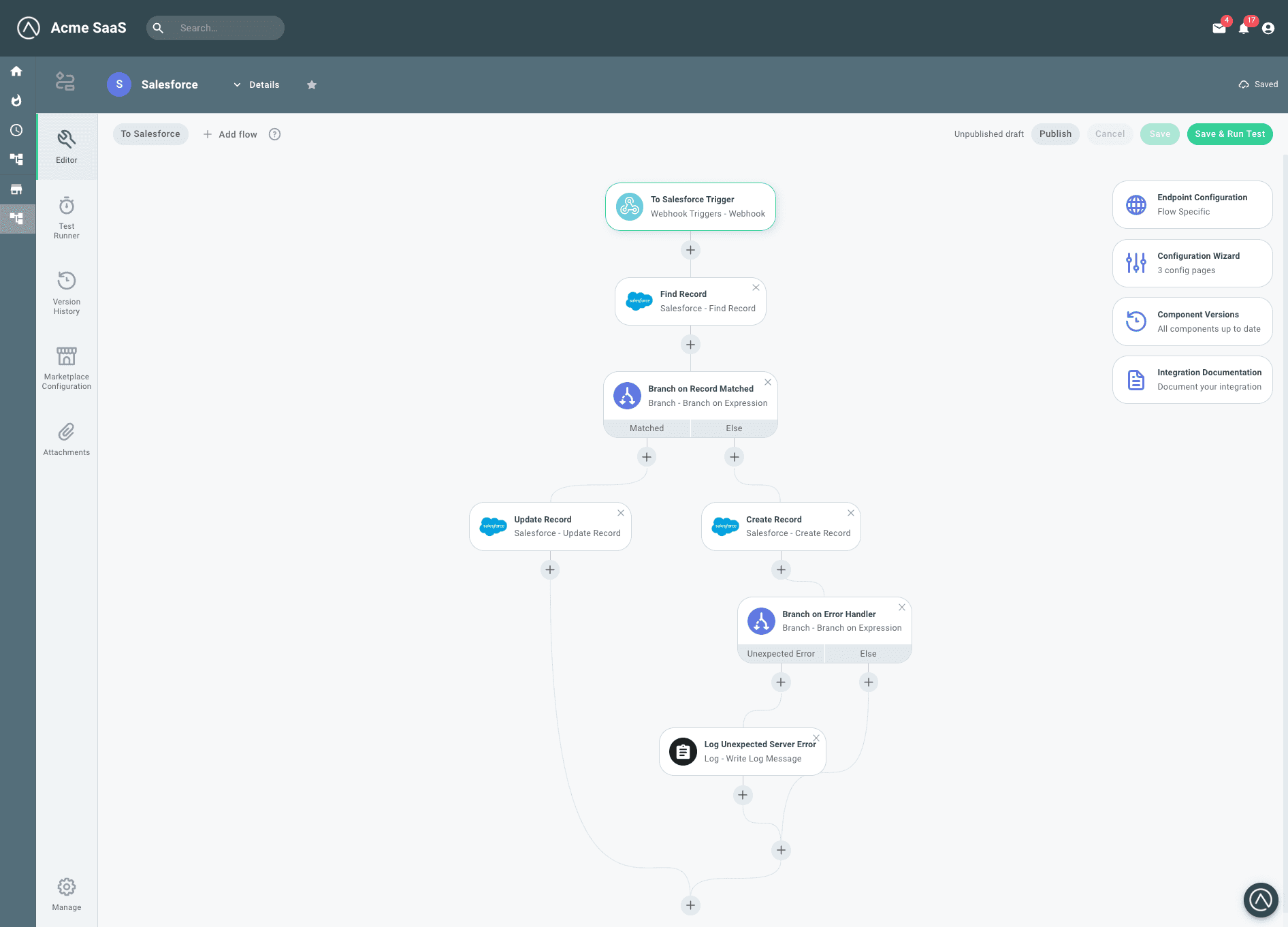The width and height of the screenshot is (1288, 927).
Task: Open Endpoint Configuration card
Action: click(x=1192, y=204)
